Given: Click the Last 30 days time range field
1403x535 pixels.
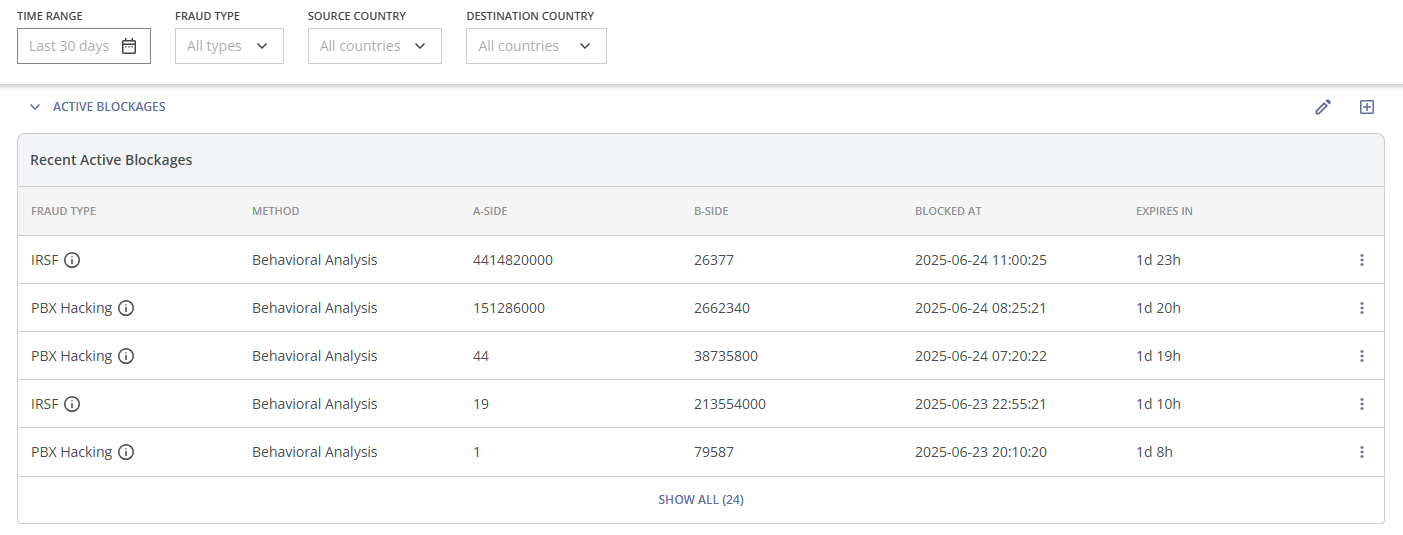Looking at the screenshot, I should point(70,46).
